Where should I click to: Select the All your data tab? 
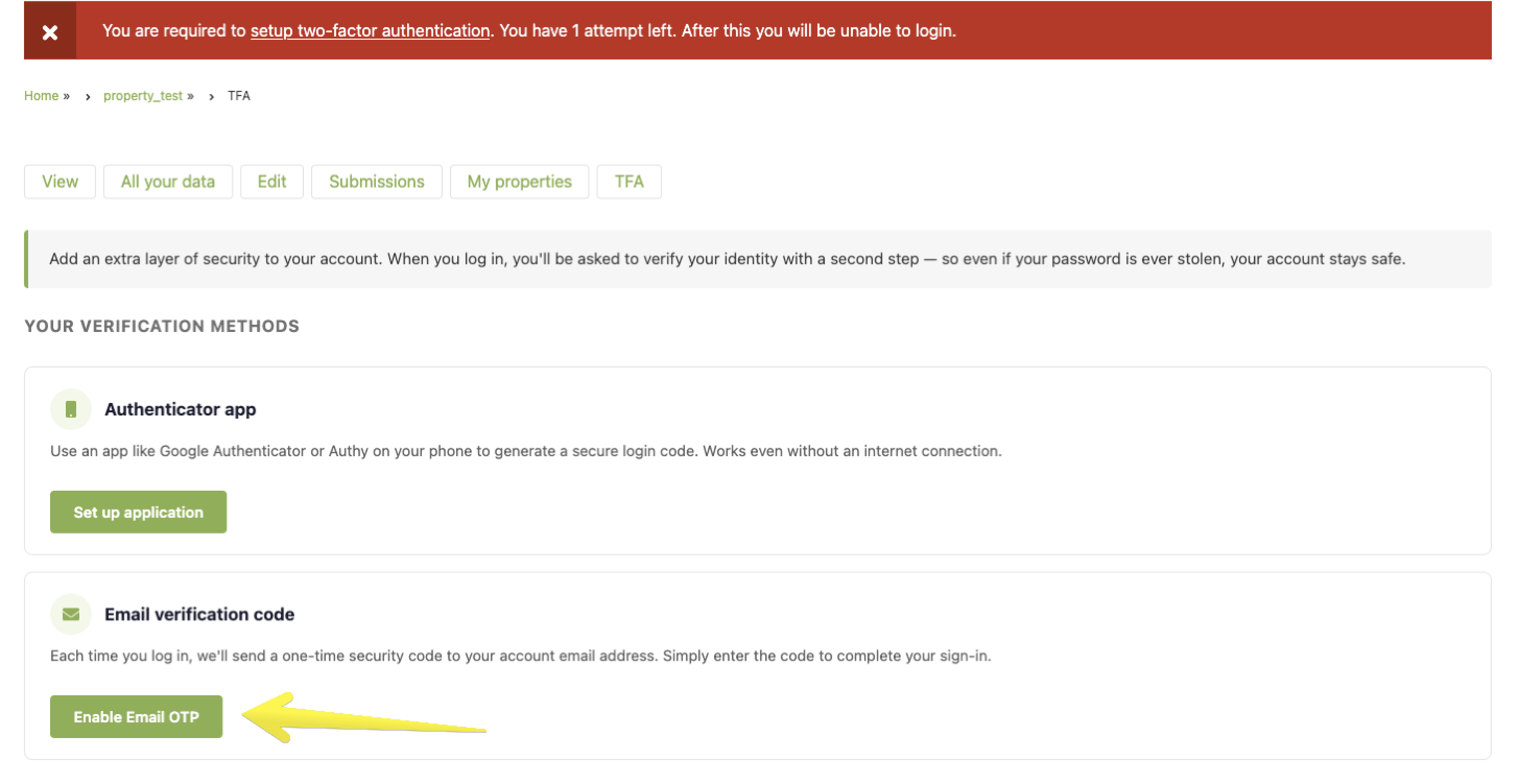168,182
